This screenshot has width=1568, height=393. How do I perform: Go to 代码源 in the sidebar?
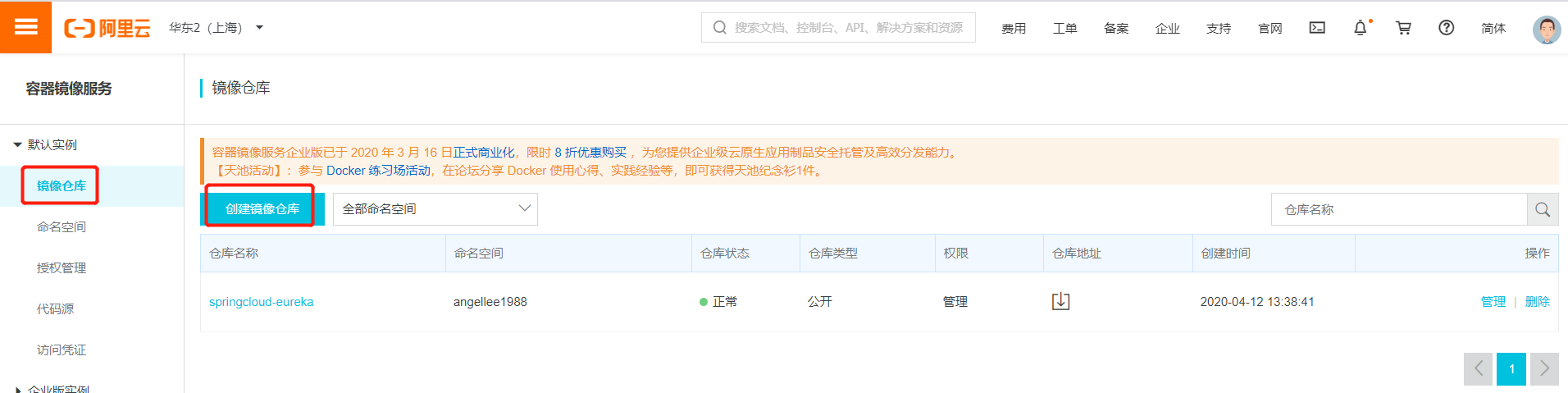[x=55, y=309]
